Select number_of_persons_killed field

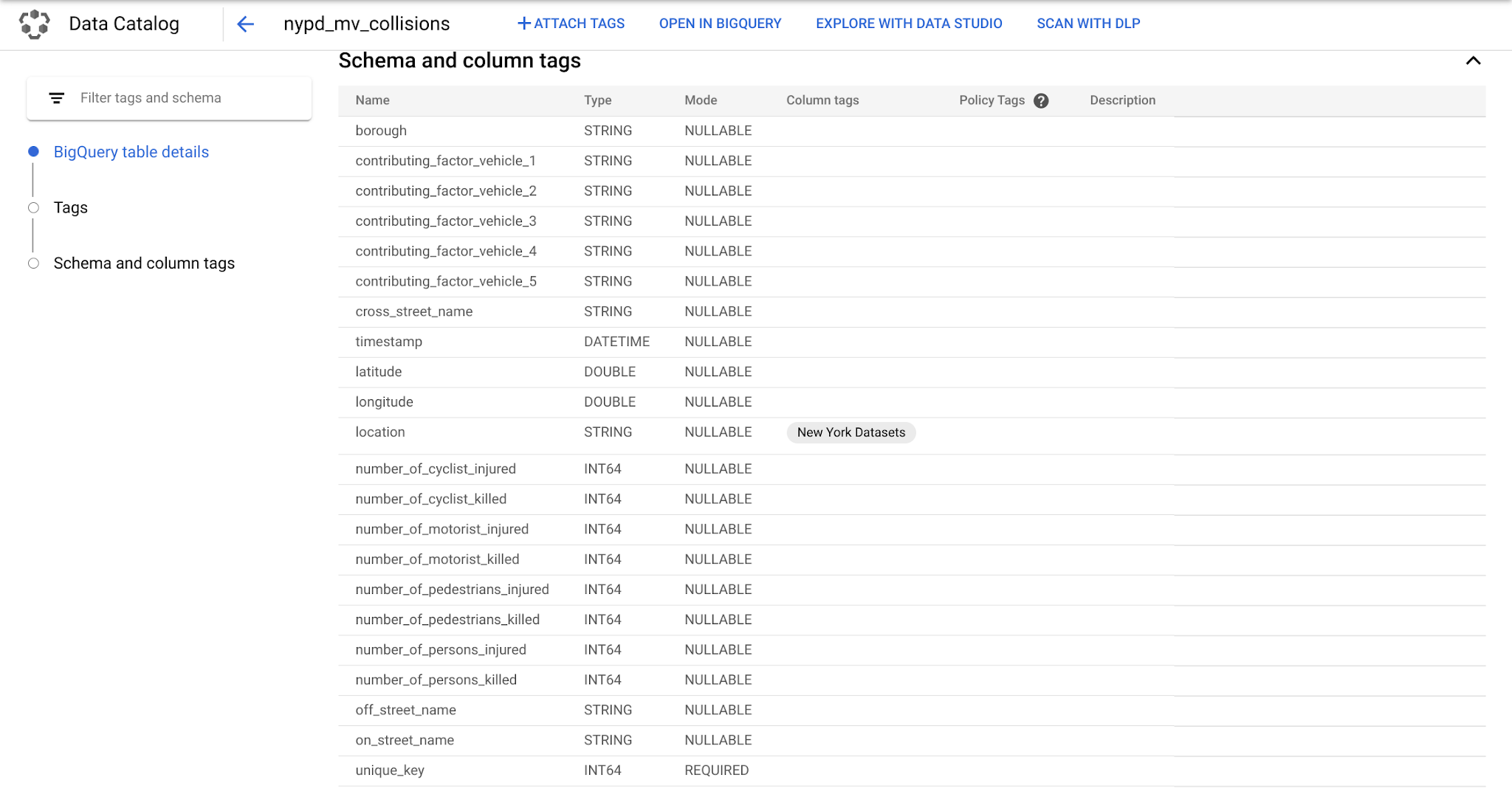pos(436,680)
